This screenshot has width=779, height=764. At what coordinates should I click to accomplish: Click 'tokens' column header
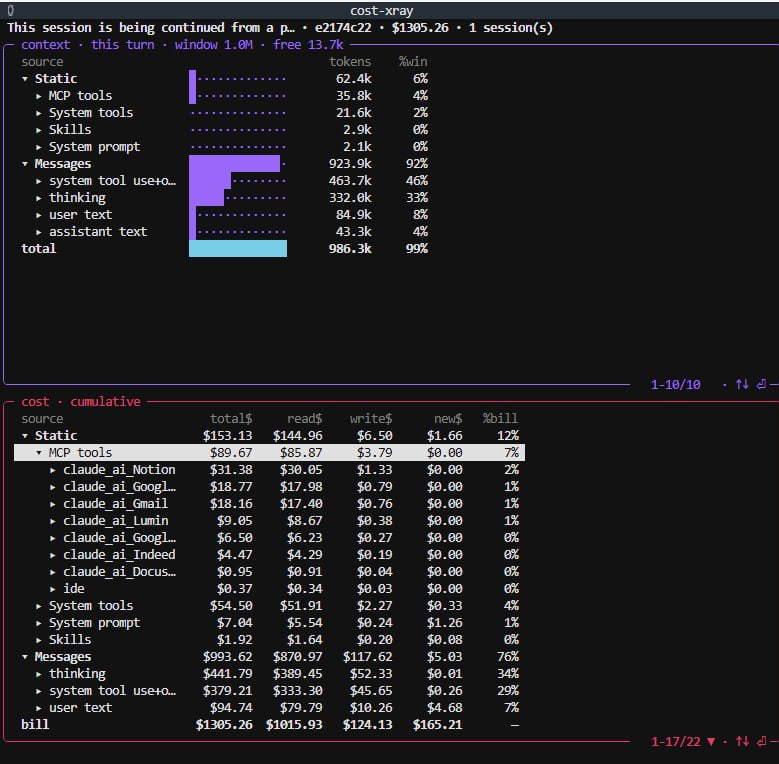pyautogui.click(x=350, y=62)
